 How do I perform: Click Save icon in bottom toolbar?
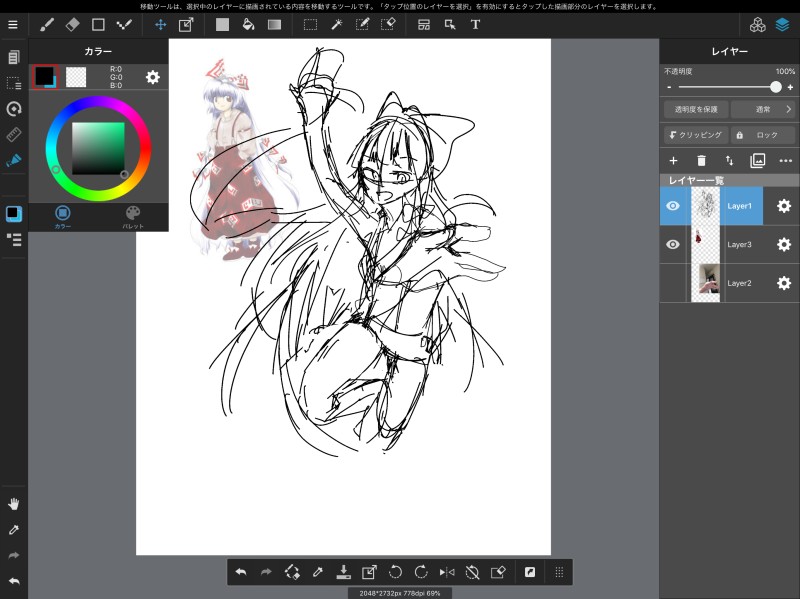click(x=343, y=572)
